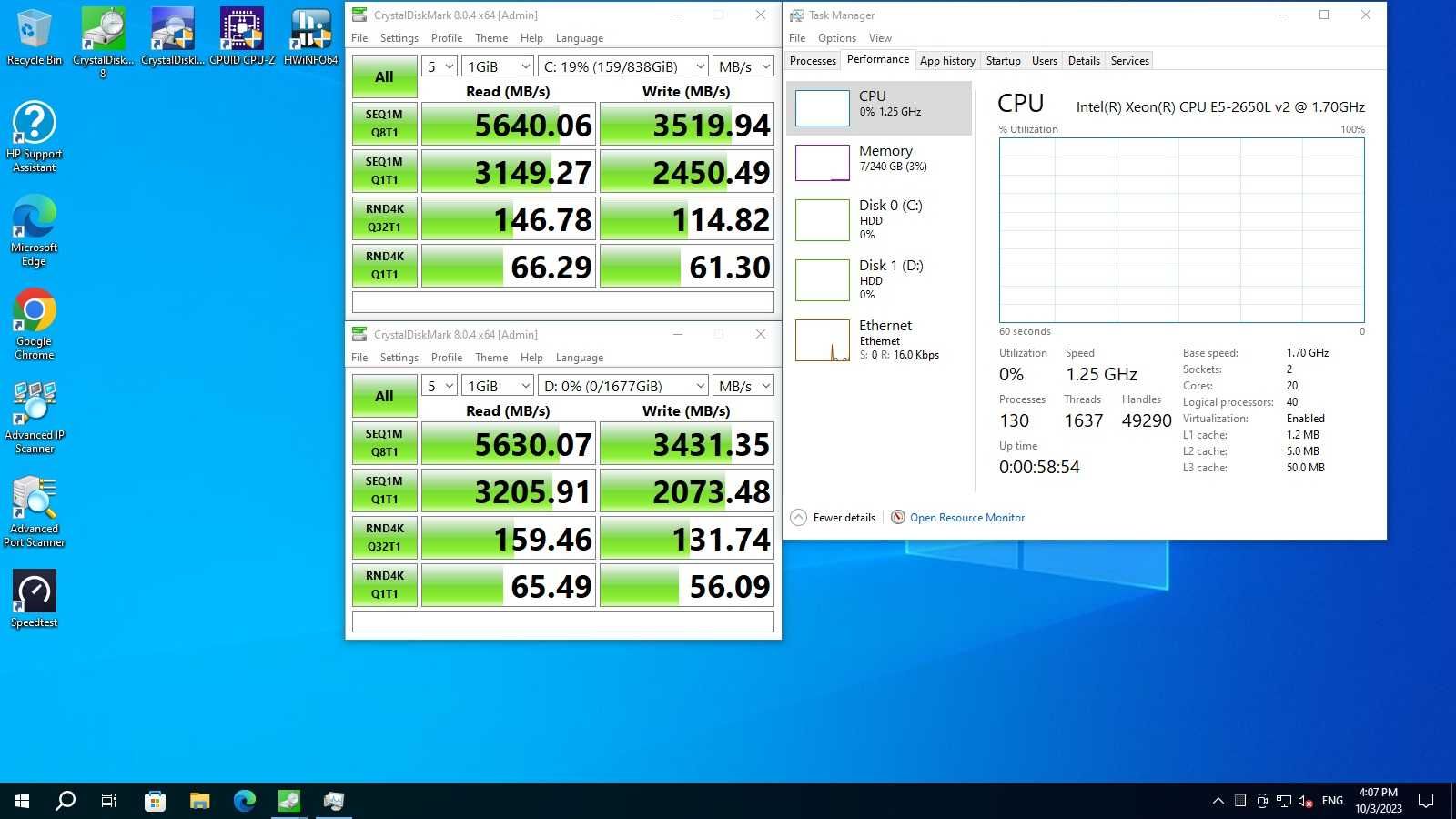This screenshot has height=819, width=1456.
Task: Run RND4K Q1T1 test on D: drive
Action: click(384, 585)
